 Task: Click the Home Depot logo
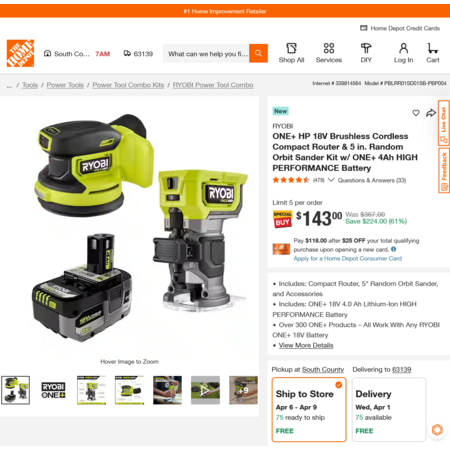(20, 53)
